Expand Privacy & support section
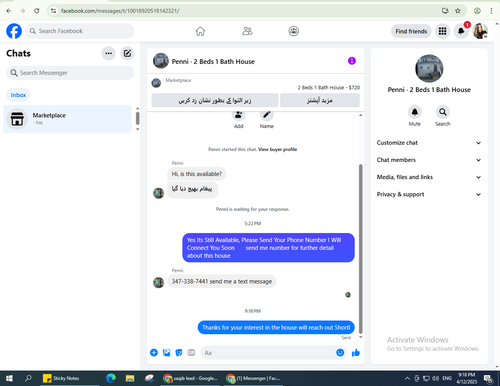 point(429,194)
